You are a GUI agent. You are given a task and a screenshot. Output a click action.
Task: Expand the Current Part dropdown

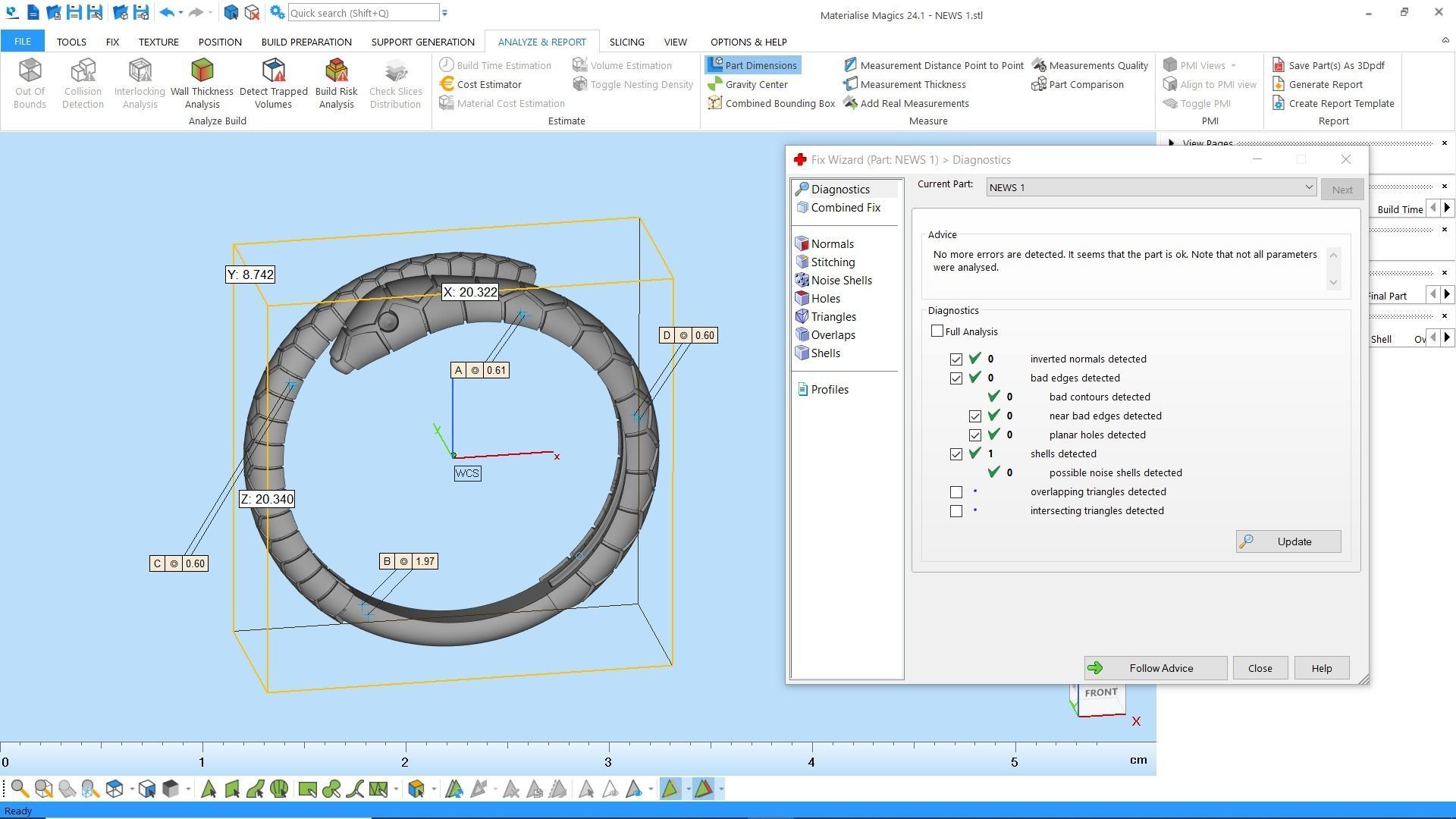point(1308,187)
